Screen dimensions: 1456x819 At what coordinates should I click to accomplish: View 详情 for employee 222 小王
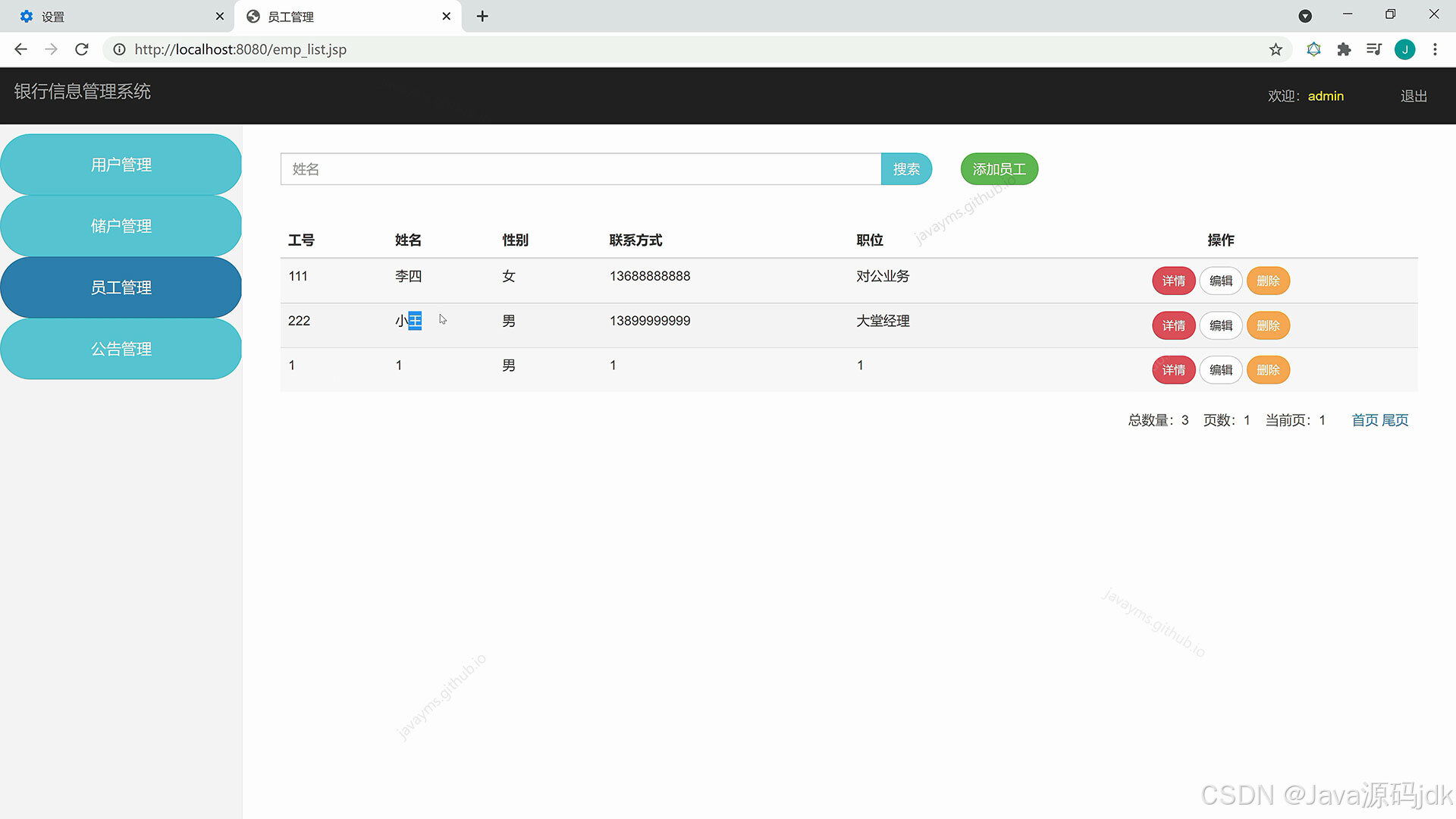coord(1173,325)
